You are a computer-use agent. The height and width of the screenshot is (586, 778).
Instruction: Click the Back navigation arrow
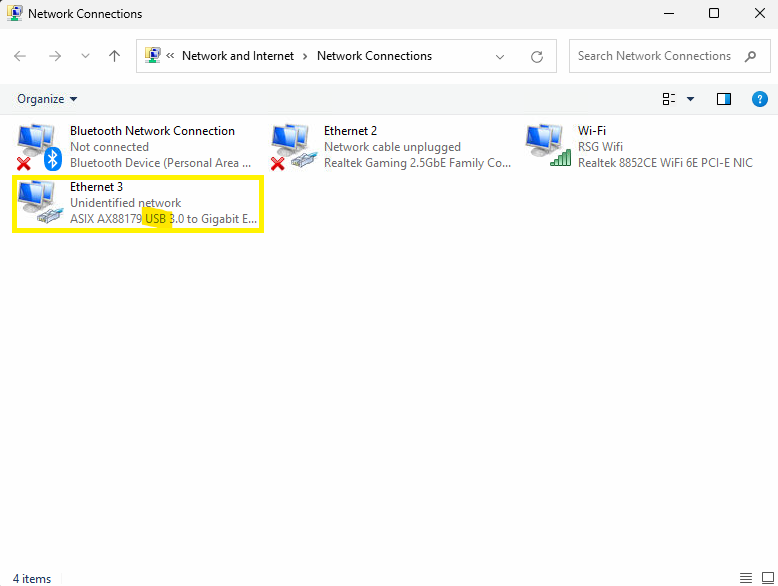pos(20,57)
